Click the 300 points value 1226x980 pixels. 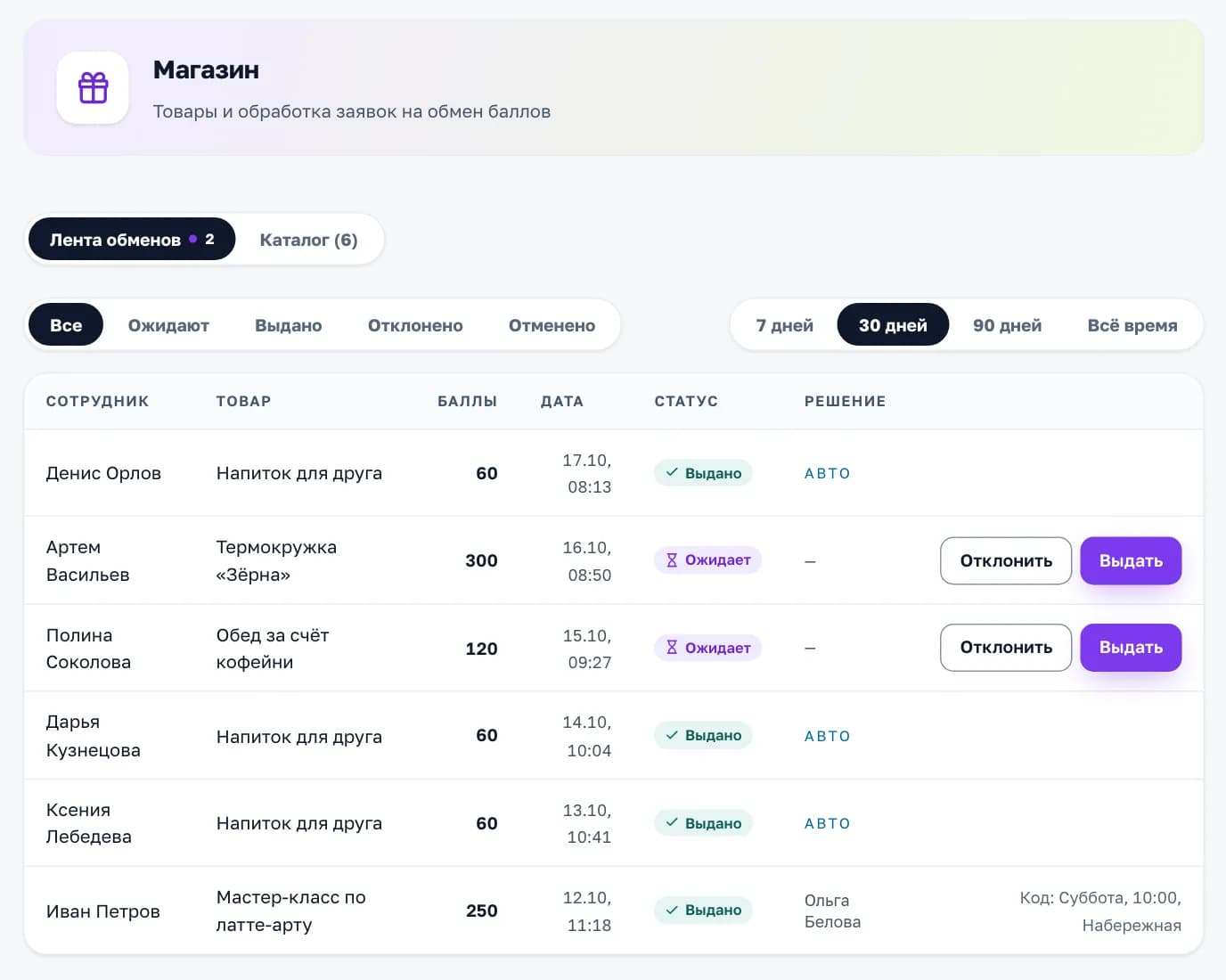pyautogui.click(x=481, y=560)
